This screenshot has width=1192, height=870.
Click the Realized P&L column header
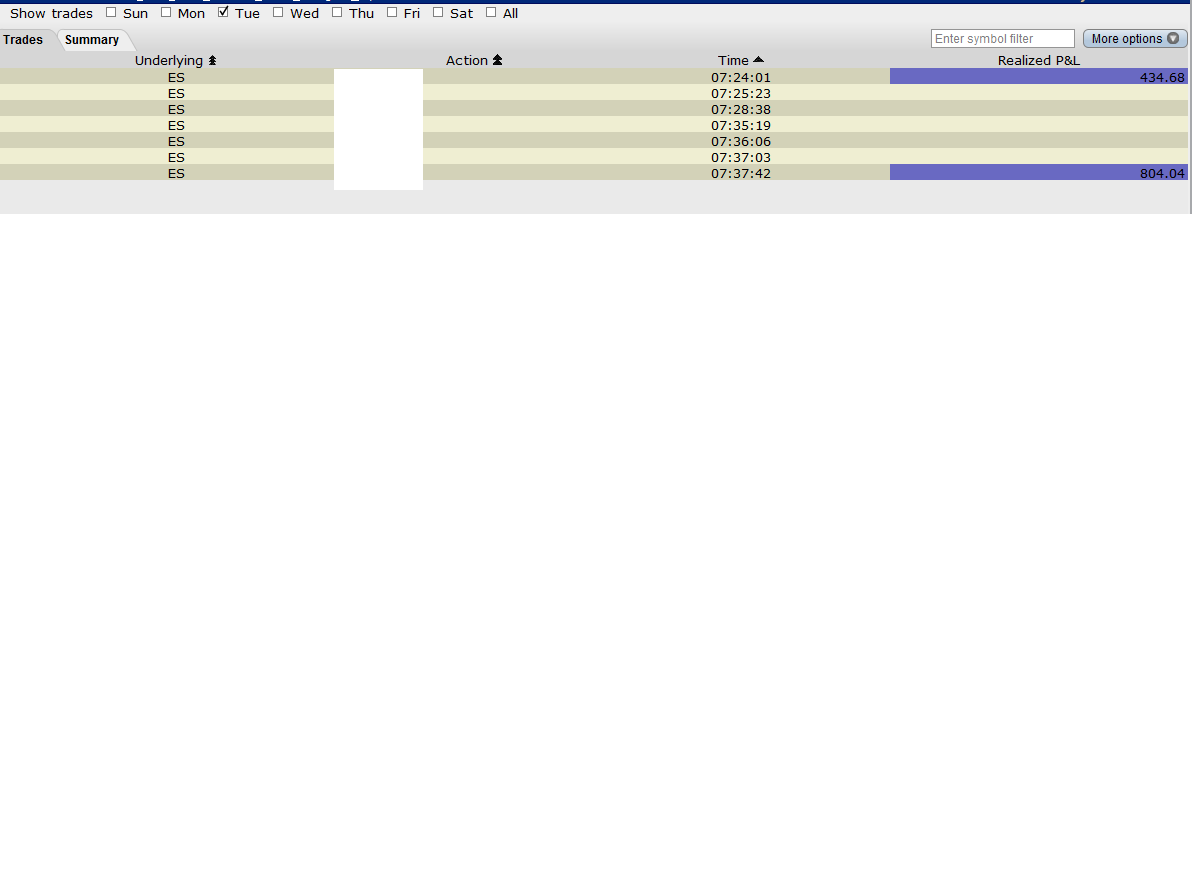(x=1038, y=60)
